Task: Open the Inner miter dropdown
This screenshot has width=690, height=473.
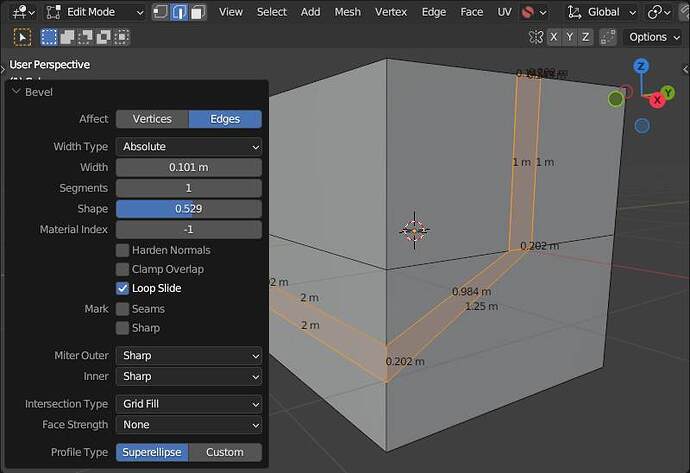Action: (x=189, y=377)
